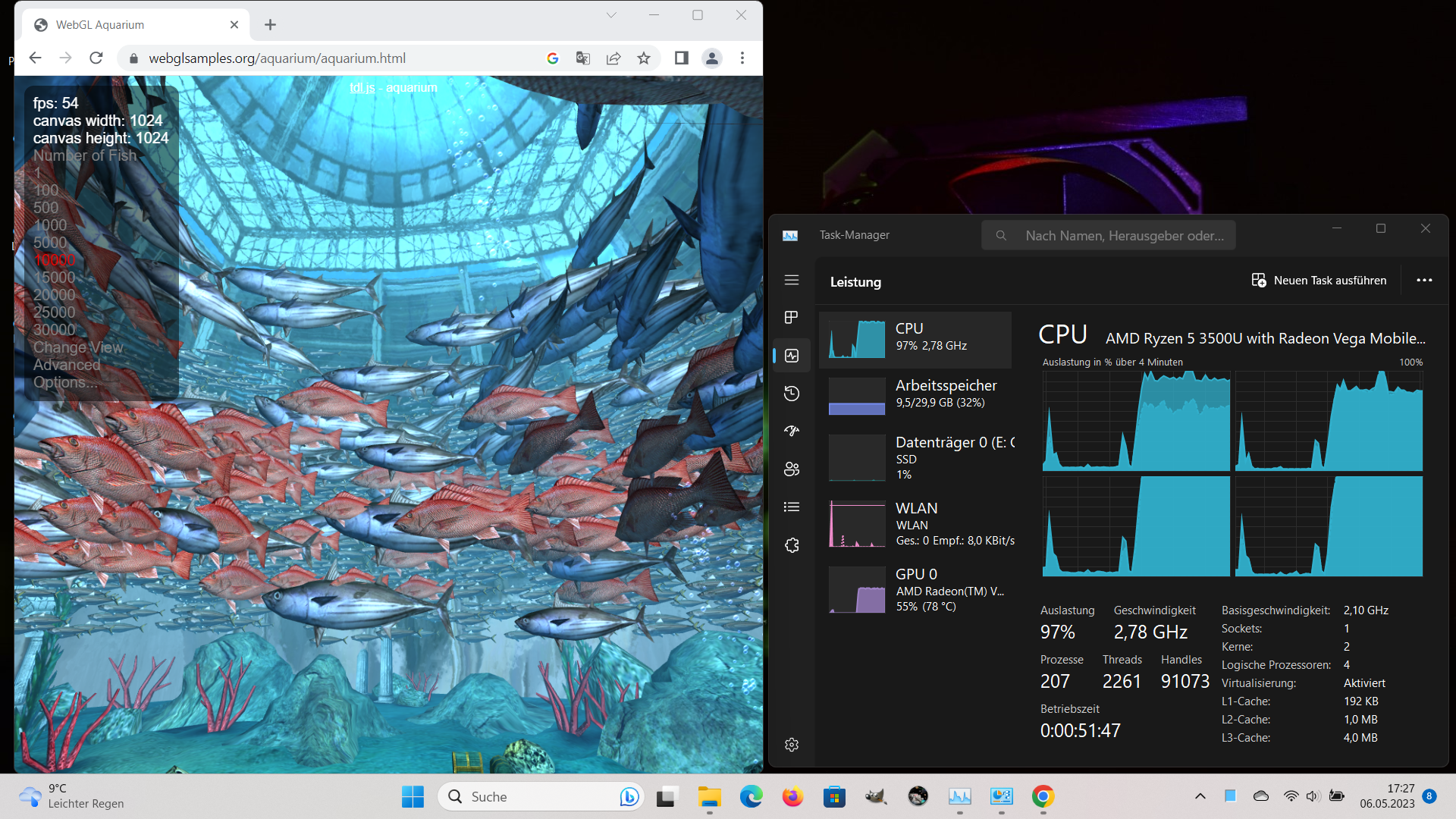Open three-dots more options in Task Manager
1456x819 pixels.
[x=1424, y=281]
